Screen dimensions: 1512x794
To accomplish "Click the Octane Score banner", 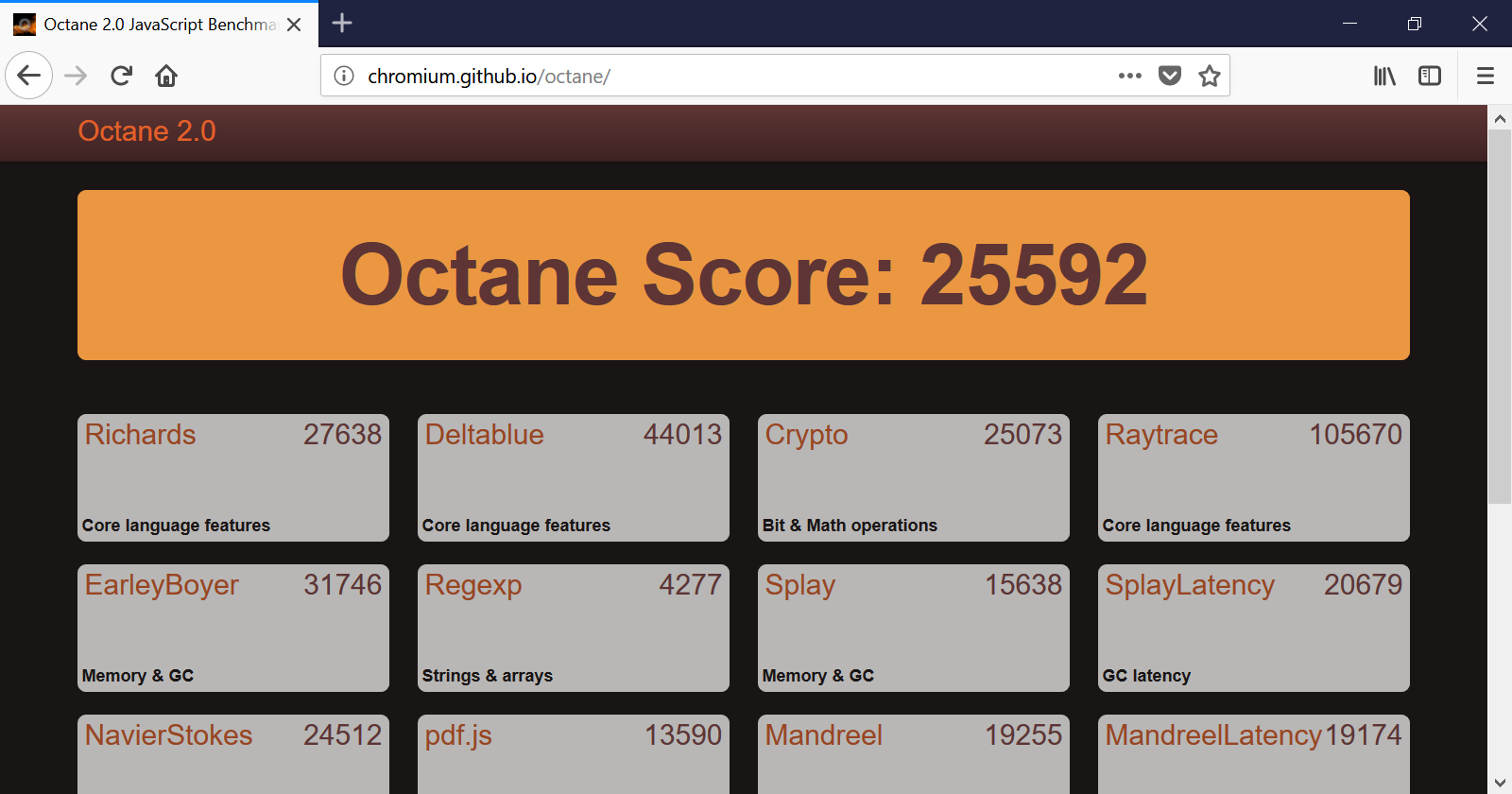I will (744, 275).
